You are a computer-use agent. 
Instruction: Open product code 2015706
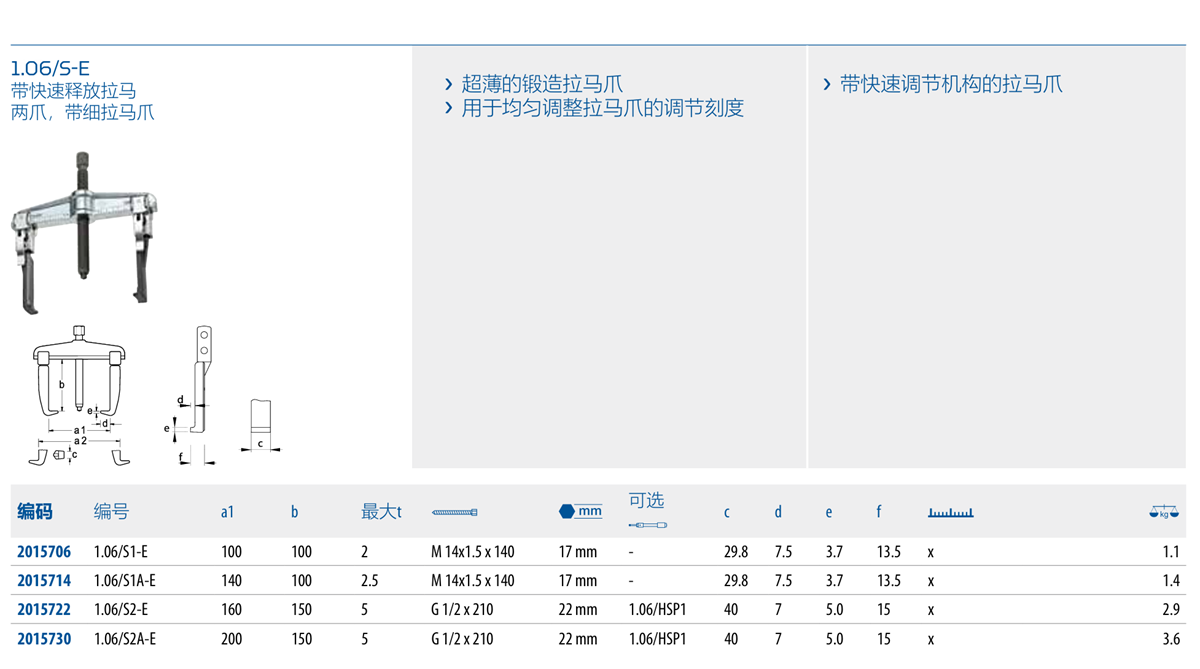(44, 552)
